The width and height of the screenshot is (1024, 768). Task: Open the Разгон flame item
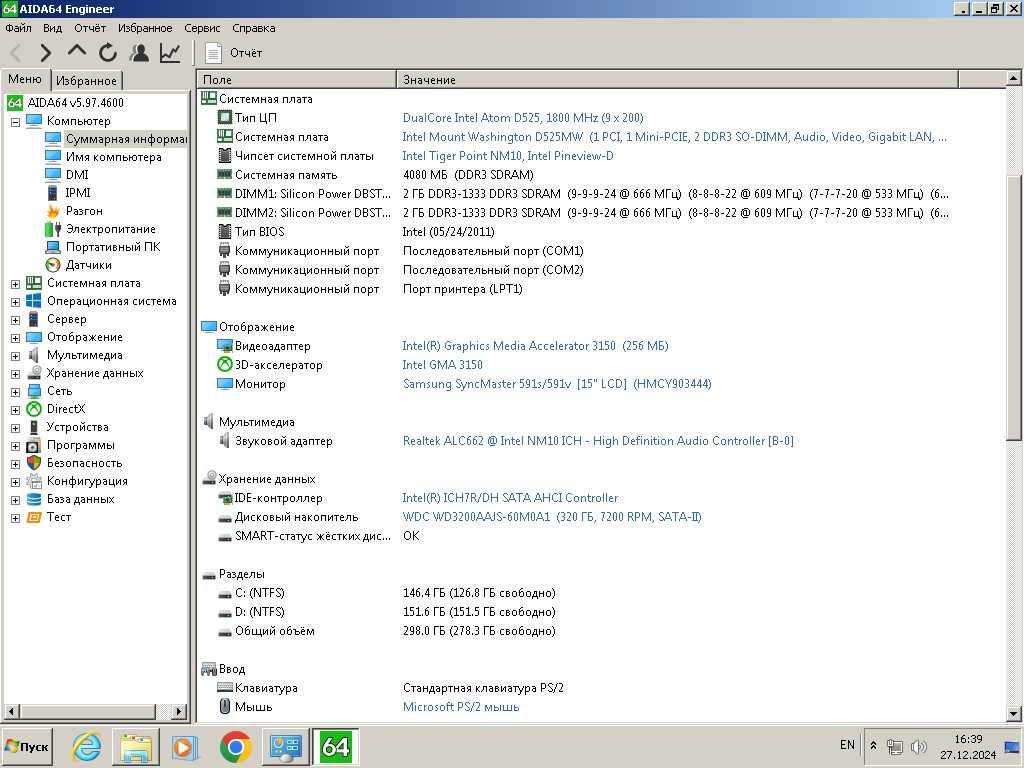74,211
